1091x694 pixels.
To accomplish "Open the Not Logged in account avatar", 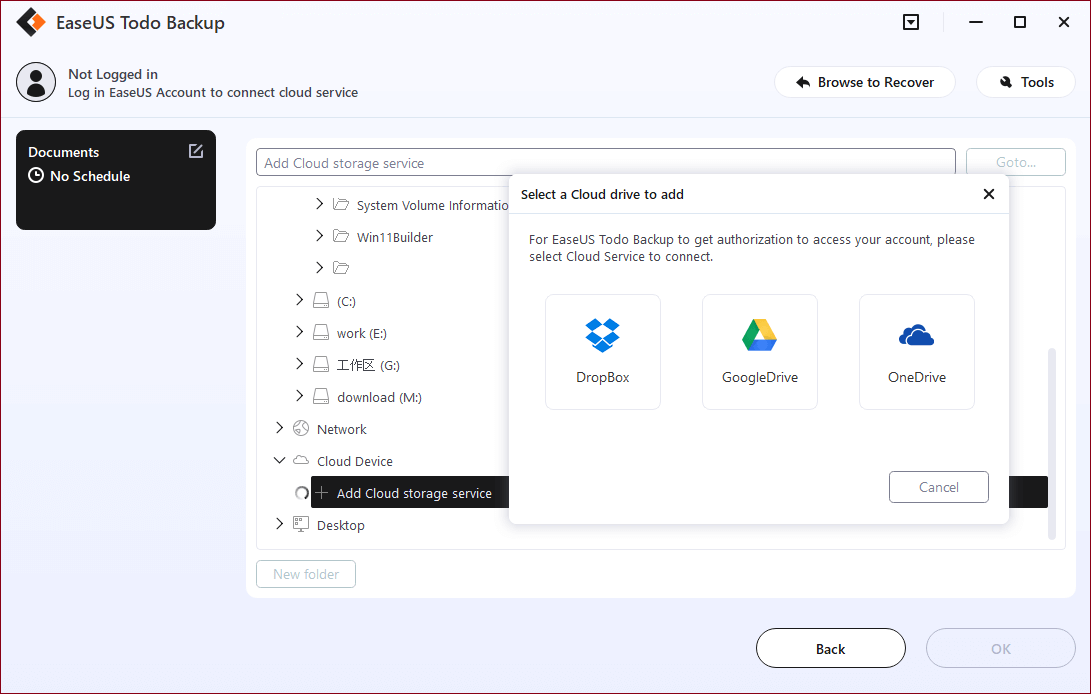I will click(x=36, y=82).
